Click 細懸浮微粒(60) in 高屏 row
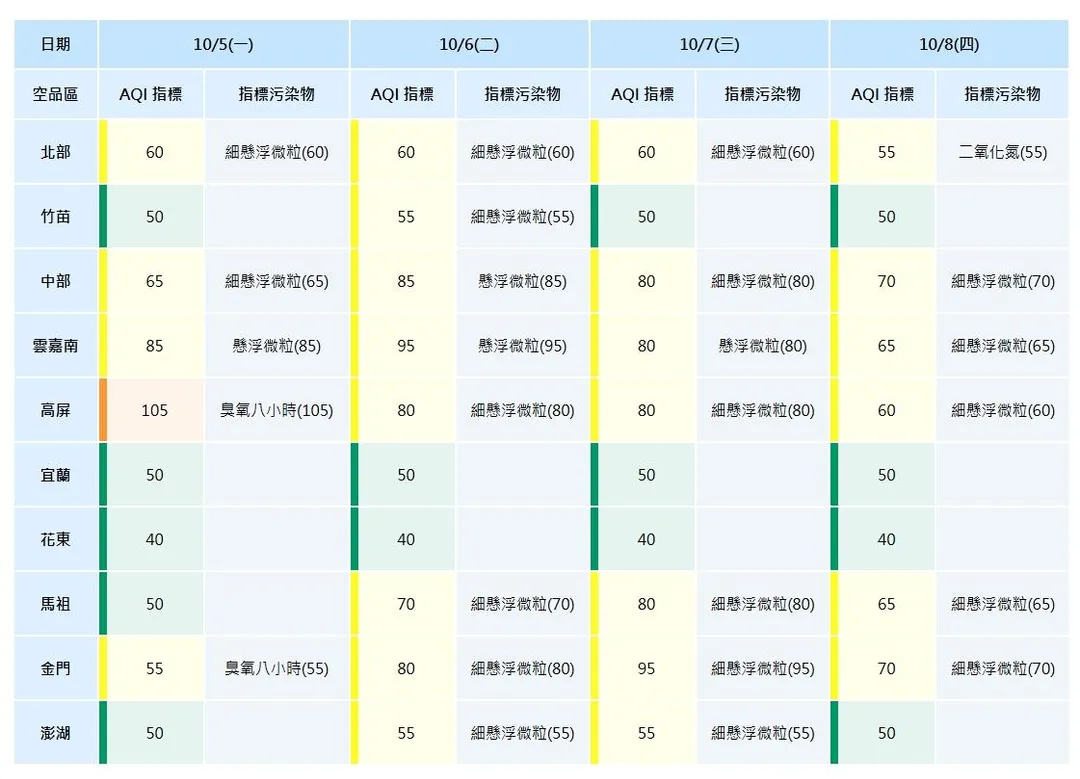 point(1002,411)
